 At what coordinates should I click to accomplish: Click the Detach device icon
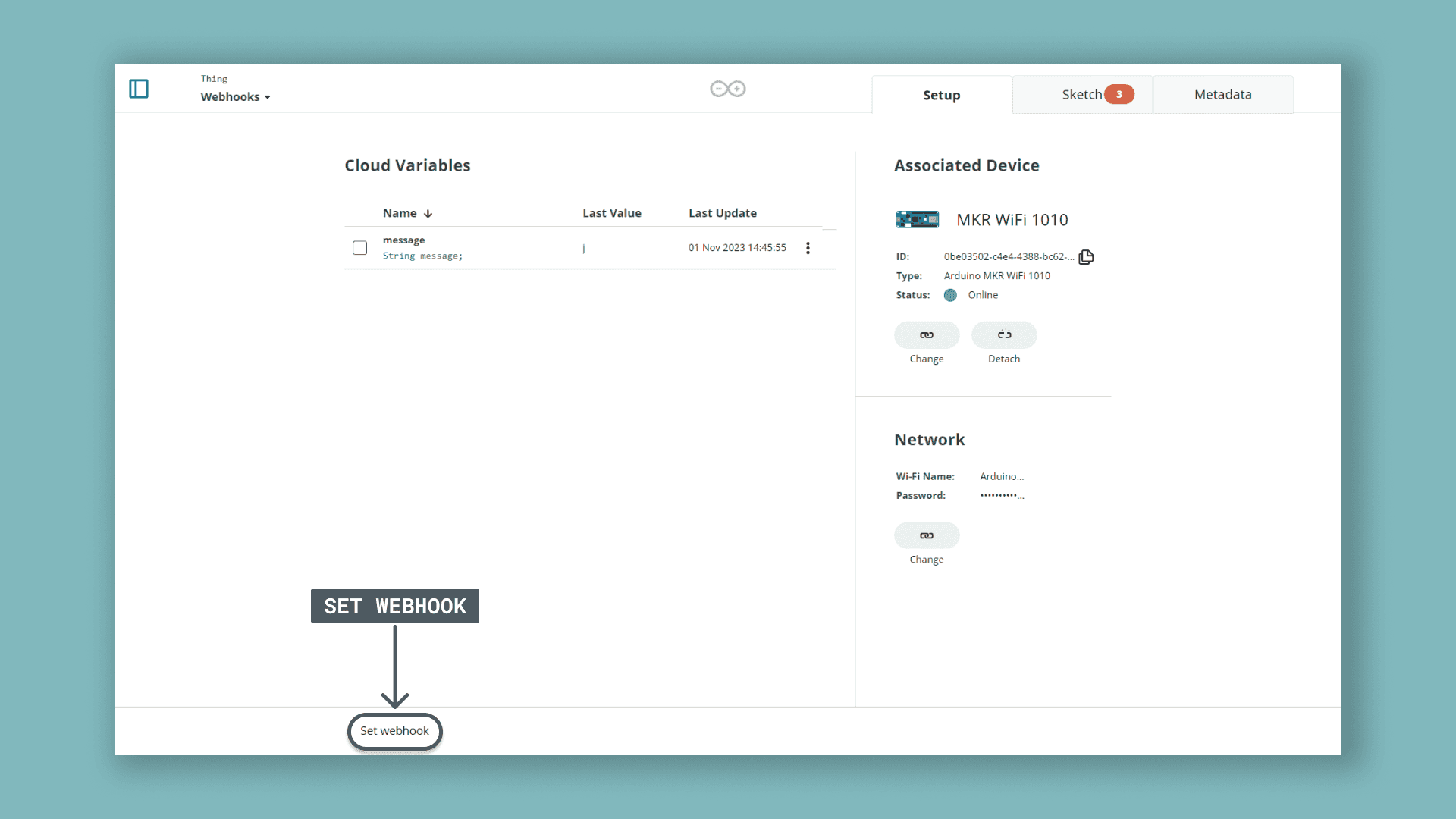(1004, 335)
